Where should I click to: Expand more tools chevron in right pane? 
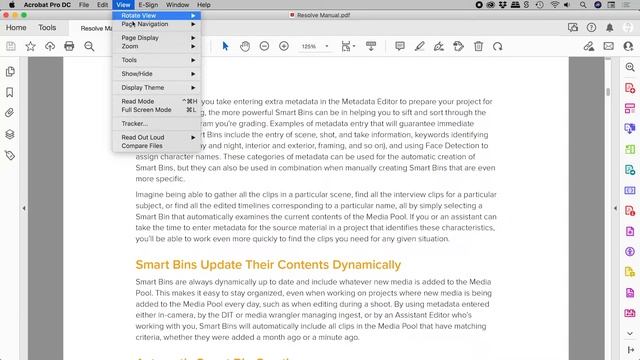tap(630, 333)
